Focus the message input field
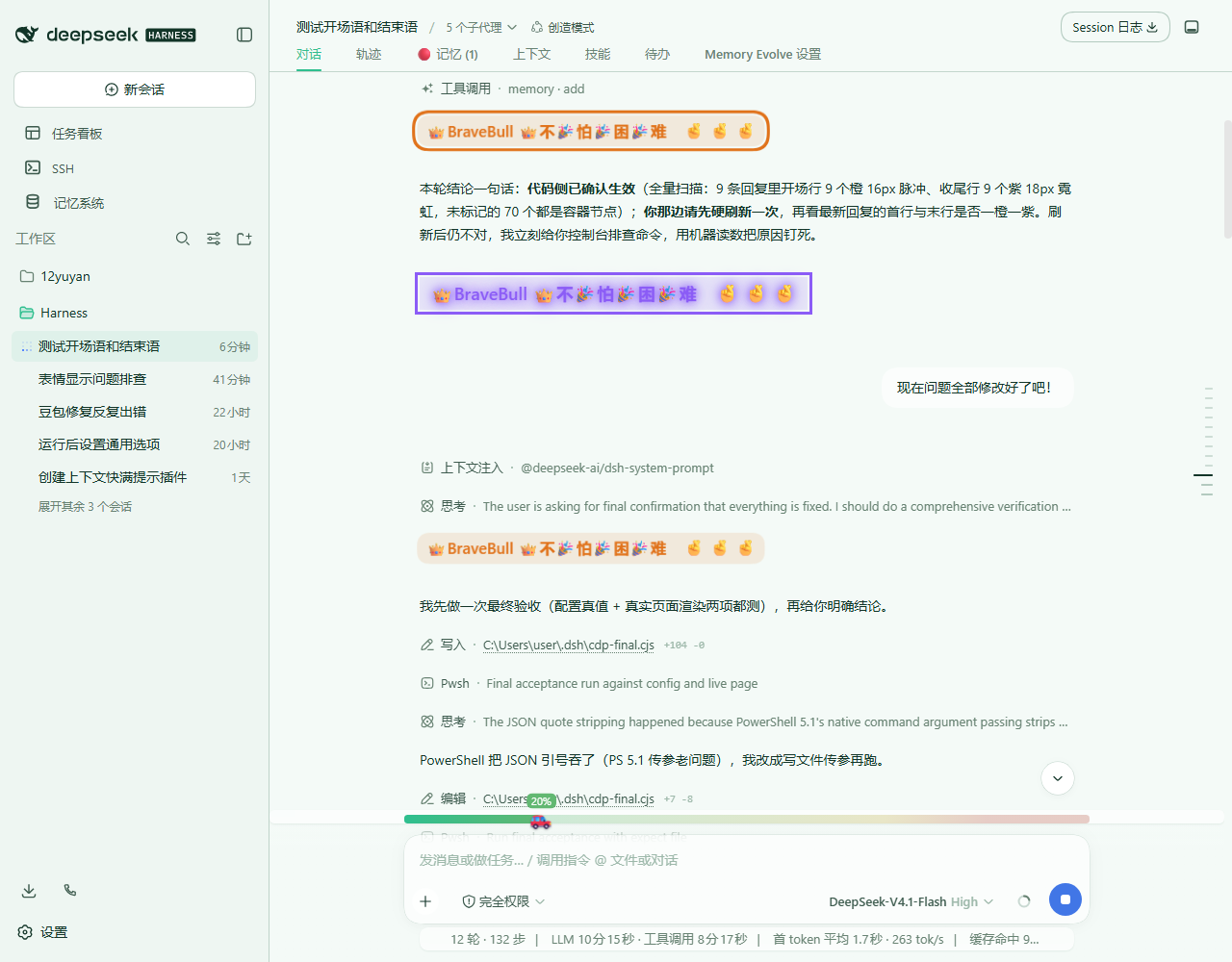 [x=747, y=860]
